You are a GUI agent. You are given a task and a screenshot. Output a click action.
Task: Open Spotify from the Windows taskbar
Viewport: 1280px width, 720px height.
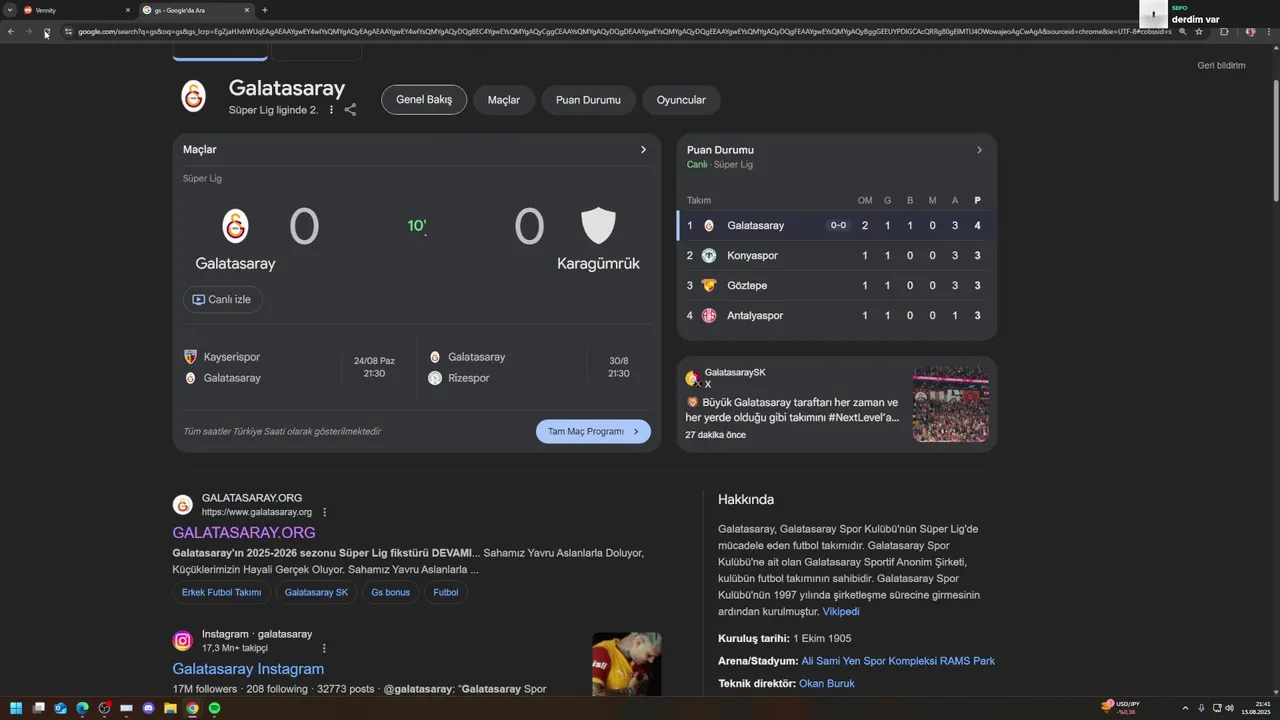(214, 708)
